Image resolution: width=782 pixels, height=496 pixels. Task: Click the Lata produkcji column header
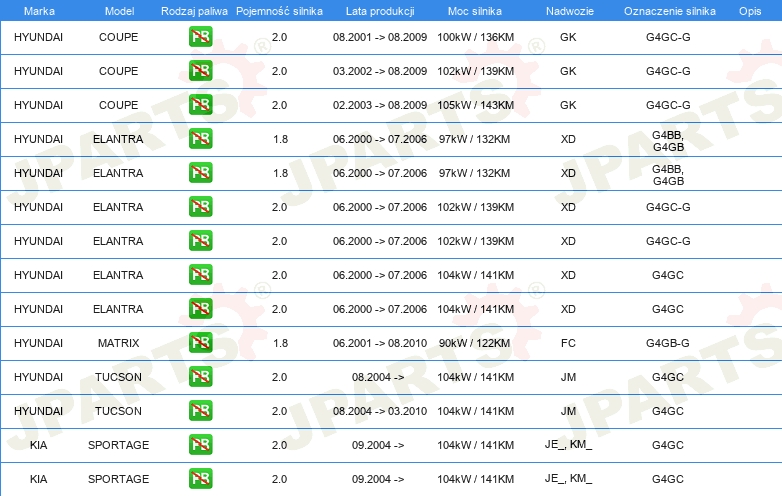tap(378, 10)
